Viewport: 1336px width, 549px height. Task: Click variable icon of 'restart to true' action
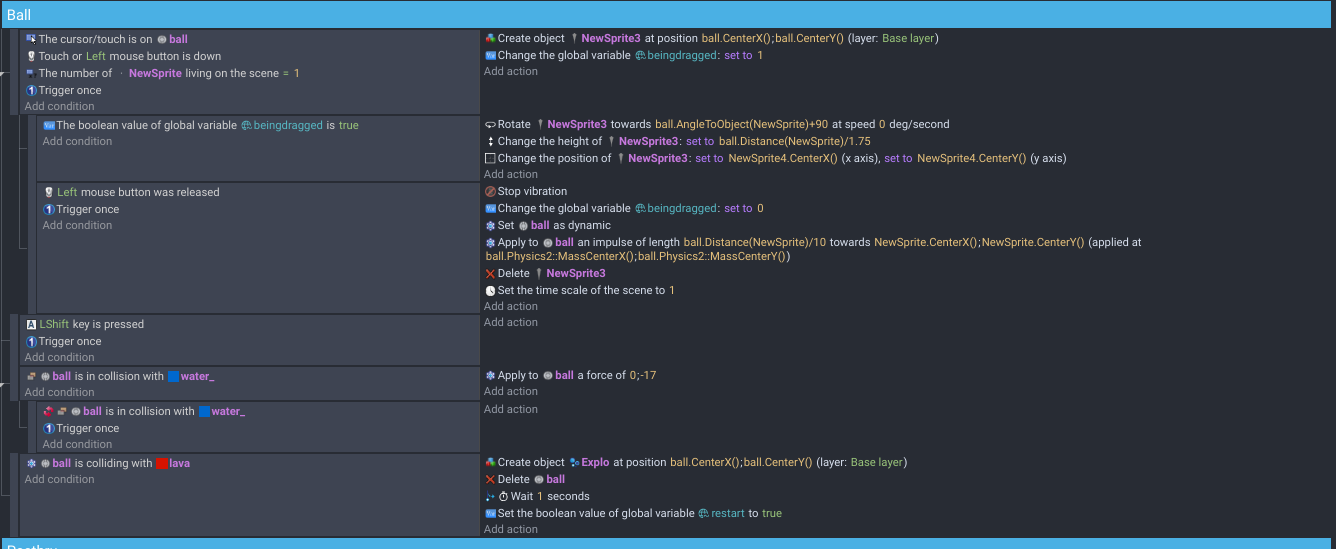[x=490, y=513]
